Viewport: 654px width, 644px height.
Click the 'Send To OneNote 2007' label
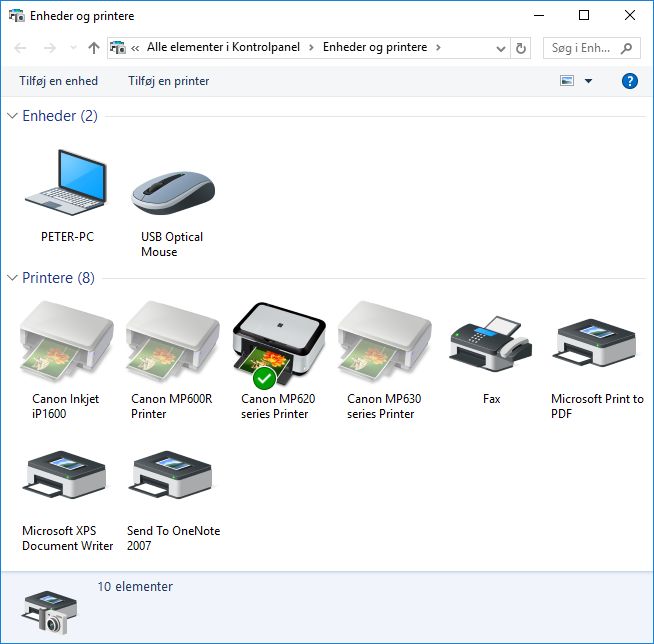point(174,538)
